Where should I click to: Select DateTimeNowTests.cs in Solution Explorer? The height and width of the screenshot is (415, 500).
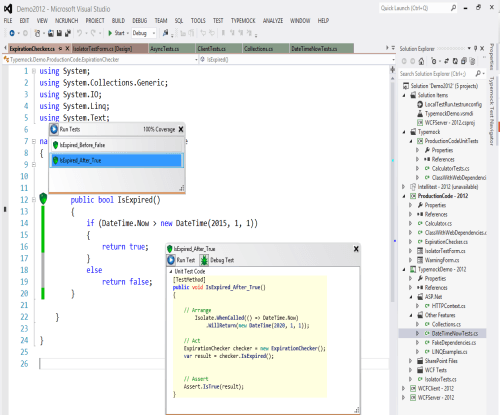pyautogui.click(x=455, y=333)
